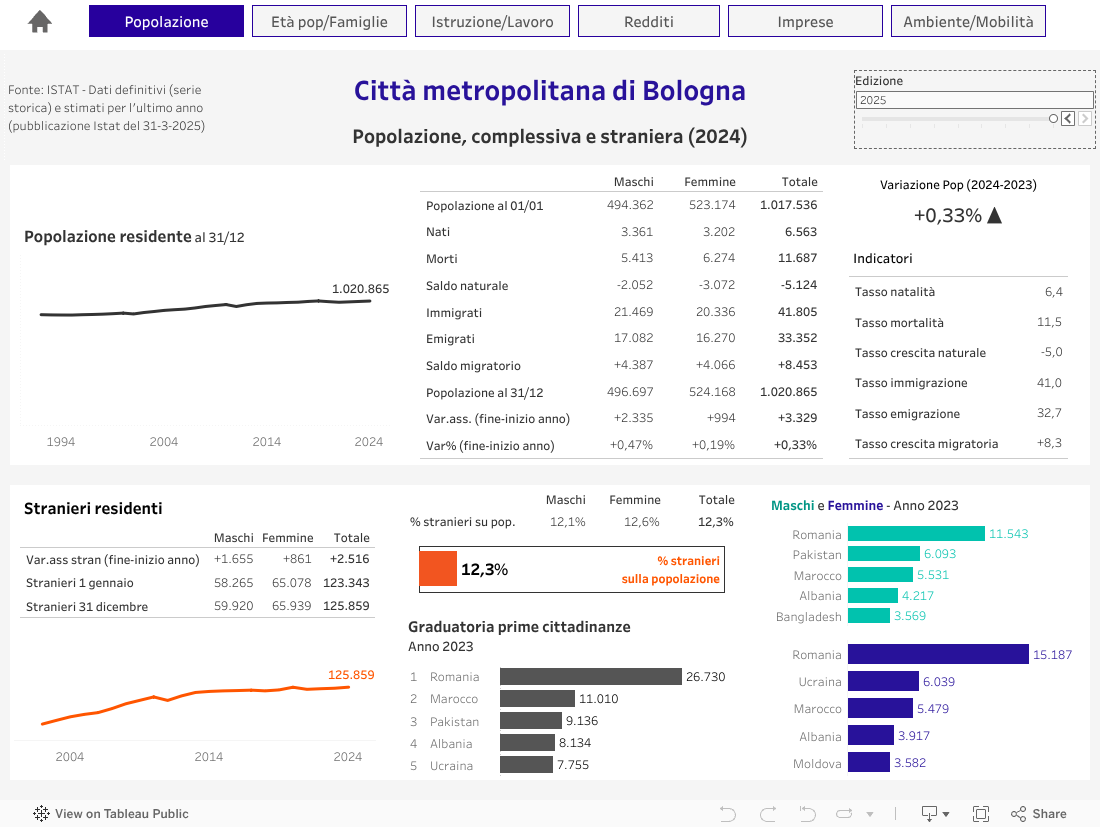
Task: Click the Tableau logo icon at bottom left
Action: [x=42, y=814]
